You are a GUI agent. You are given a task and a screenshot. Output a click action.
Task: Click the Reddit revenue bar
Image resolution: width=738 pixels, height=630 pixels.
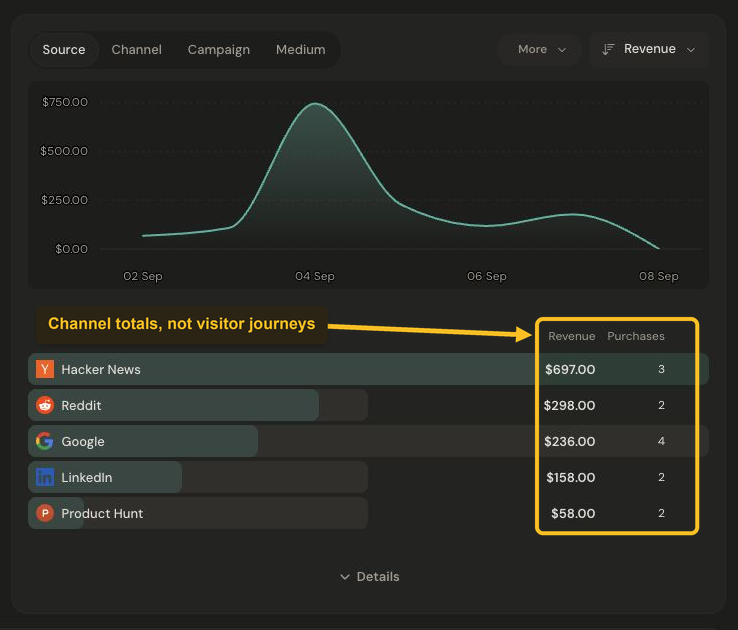[174, 405]
